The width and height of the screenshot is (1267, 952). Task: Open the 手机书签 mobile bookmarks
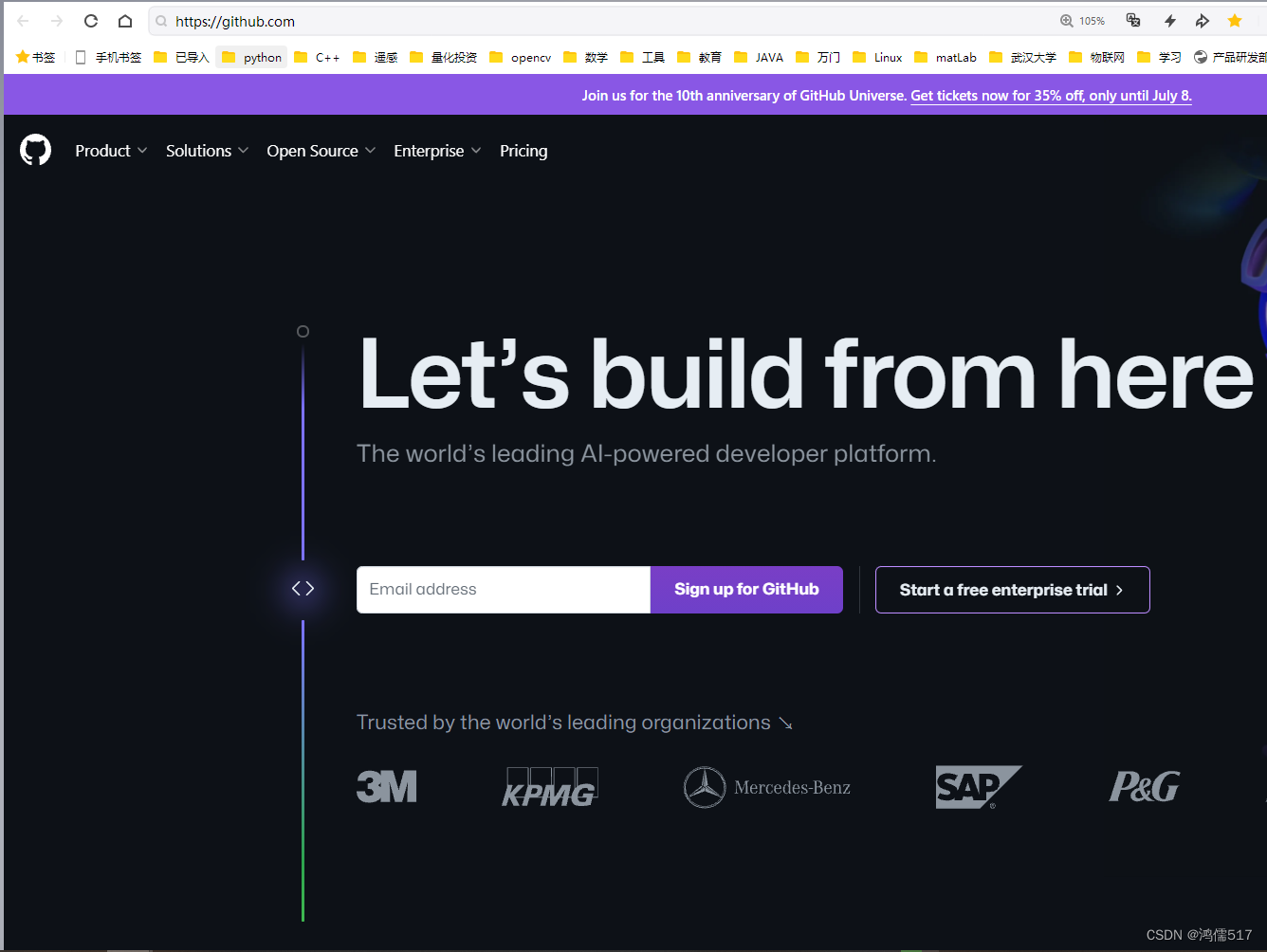[x=107, y=57]
